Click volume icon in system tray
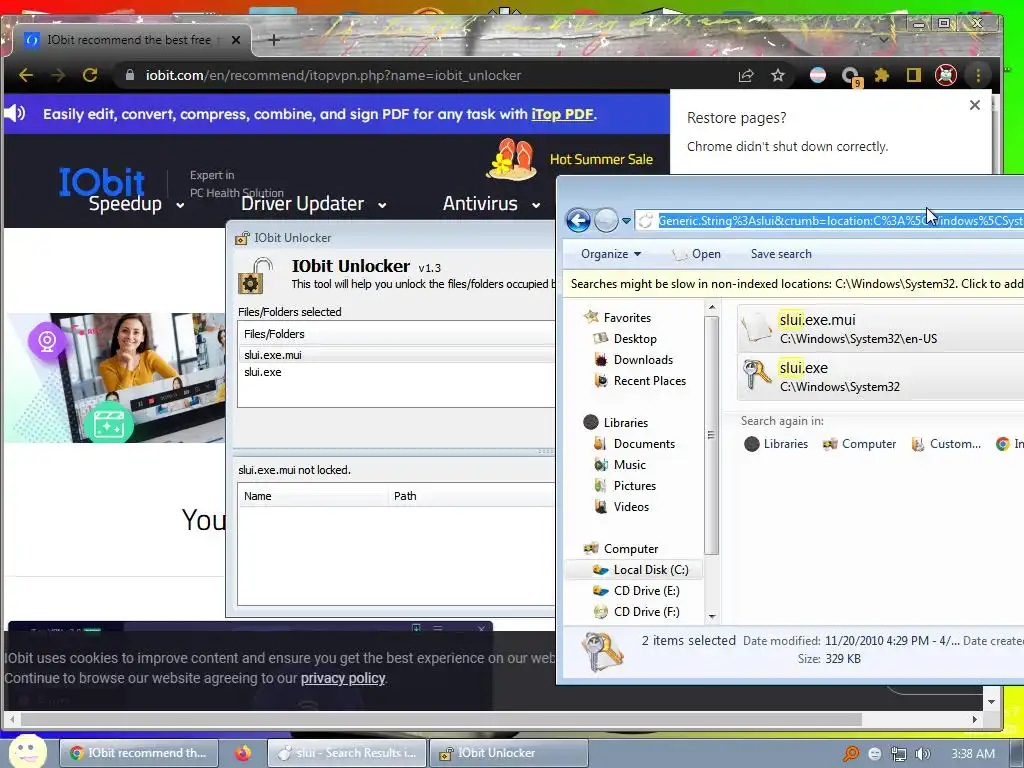Viewport: 1024px width, 768px height. 922,754
